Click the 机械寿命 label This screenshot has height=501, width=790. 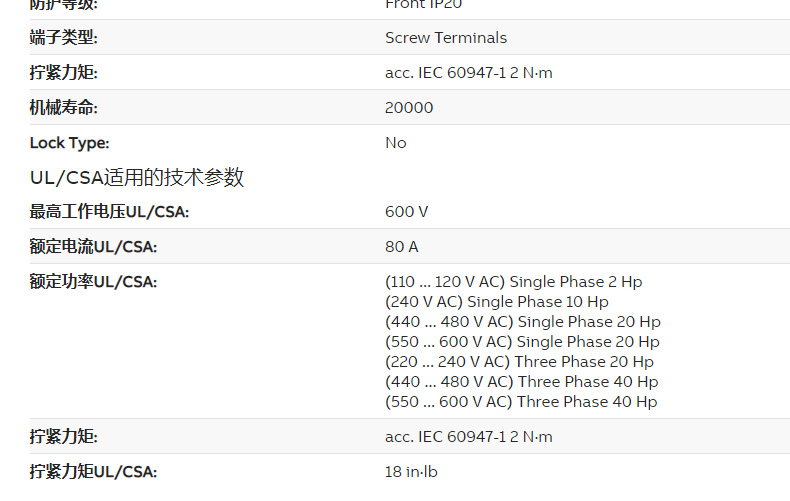tap(64, 108)
